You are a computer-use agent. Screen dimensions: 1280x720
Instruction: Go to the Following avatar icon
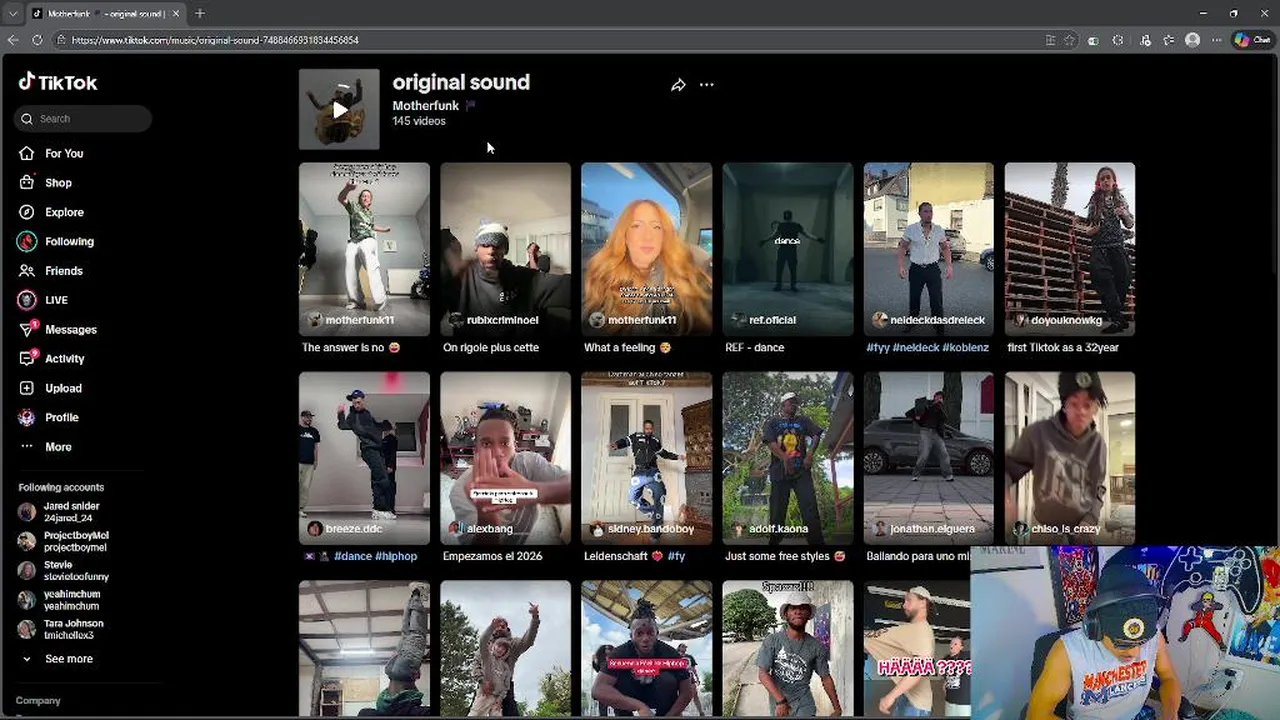(27, 241)
